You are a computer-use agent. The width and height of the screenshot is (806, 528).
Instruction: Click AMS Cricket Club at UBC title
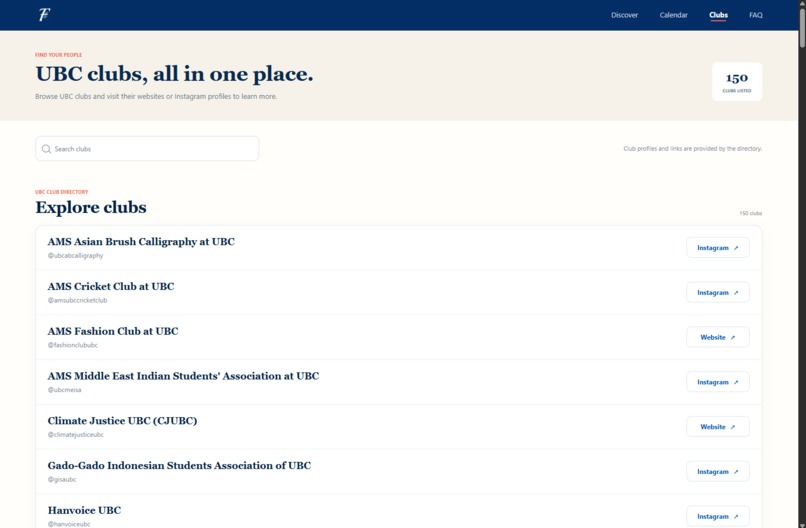(x=111, y=286)
